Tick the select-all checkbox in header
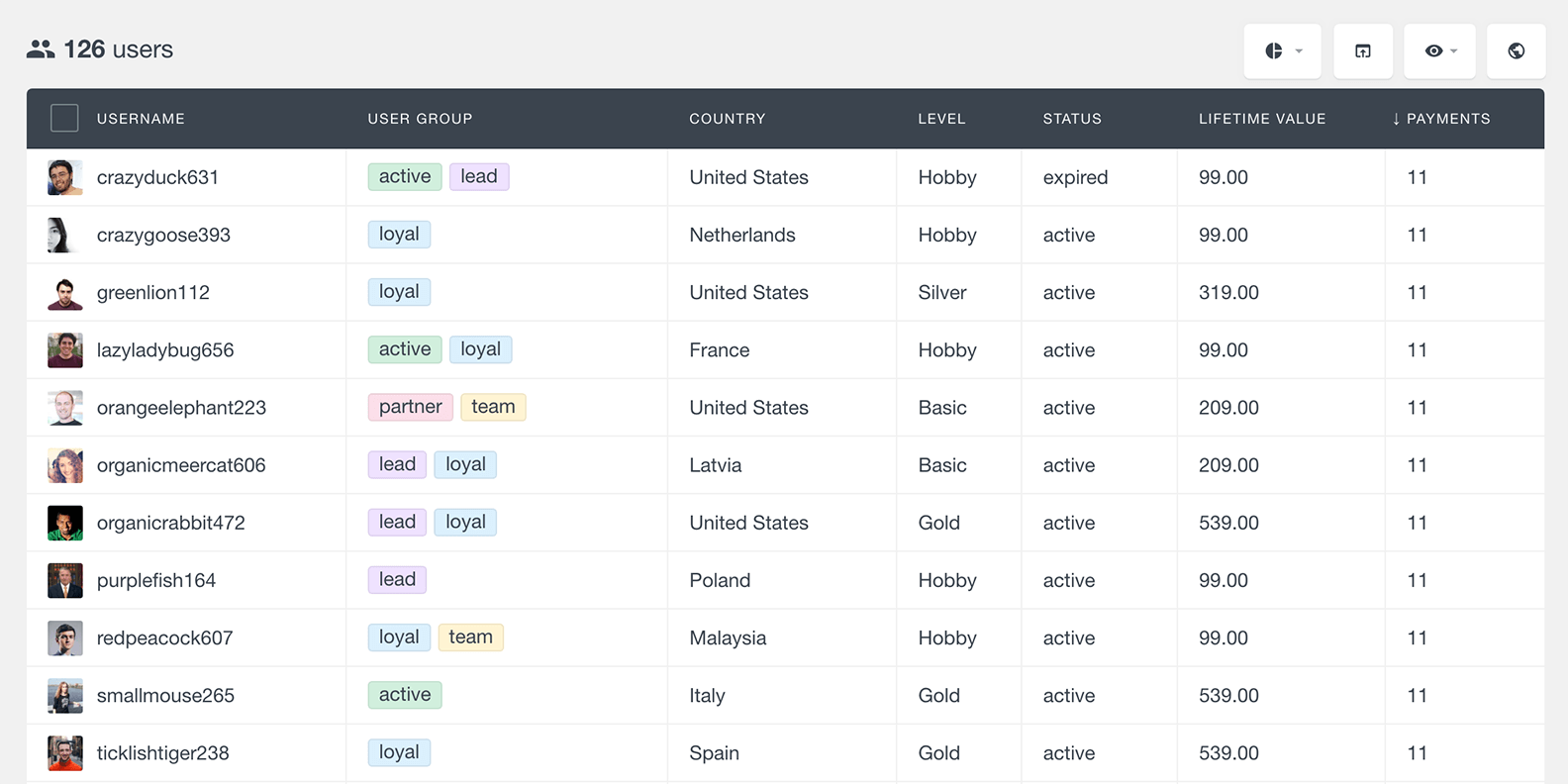This screenshot has width=1568, height=784. point(64,118)
